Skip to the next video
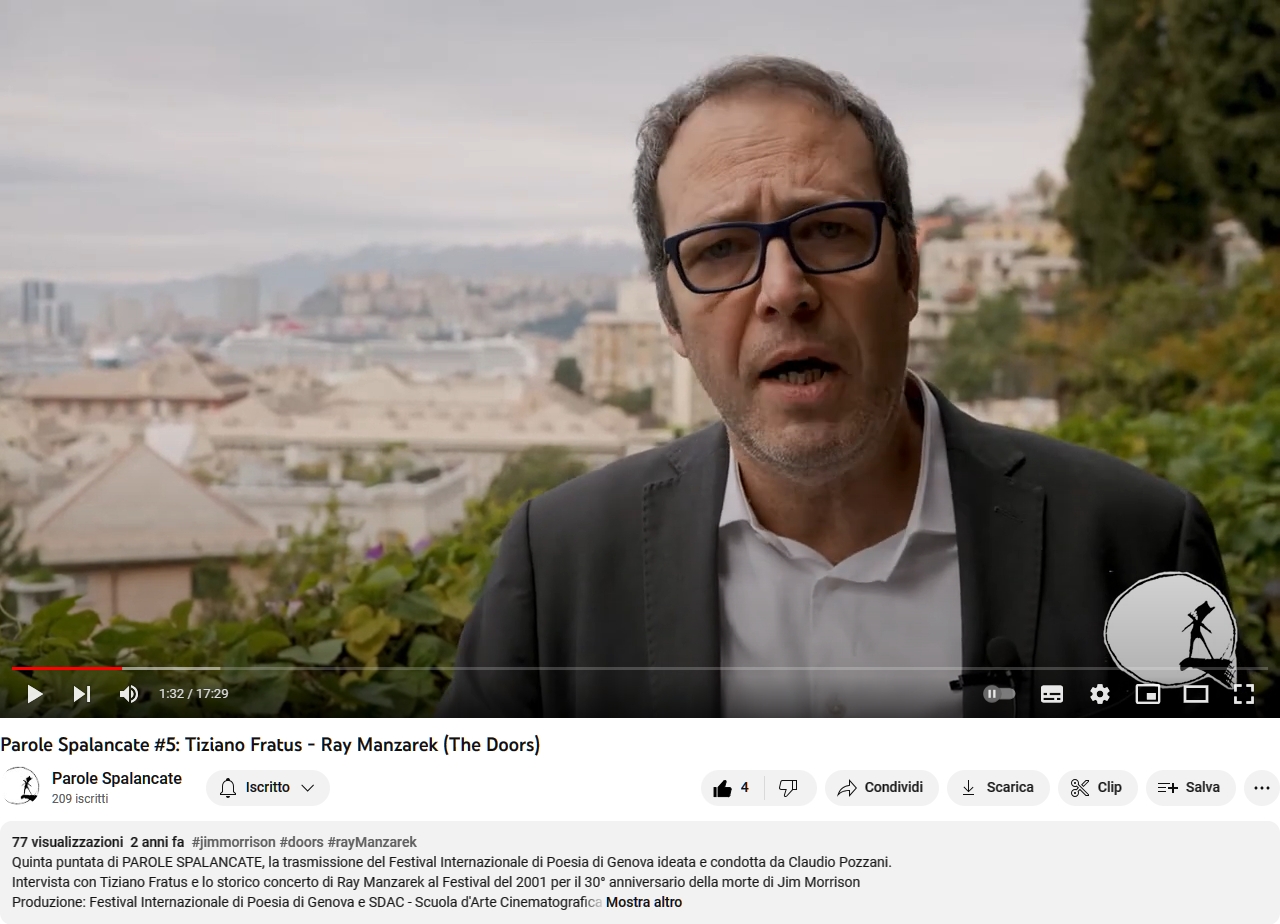 point(82,693)
